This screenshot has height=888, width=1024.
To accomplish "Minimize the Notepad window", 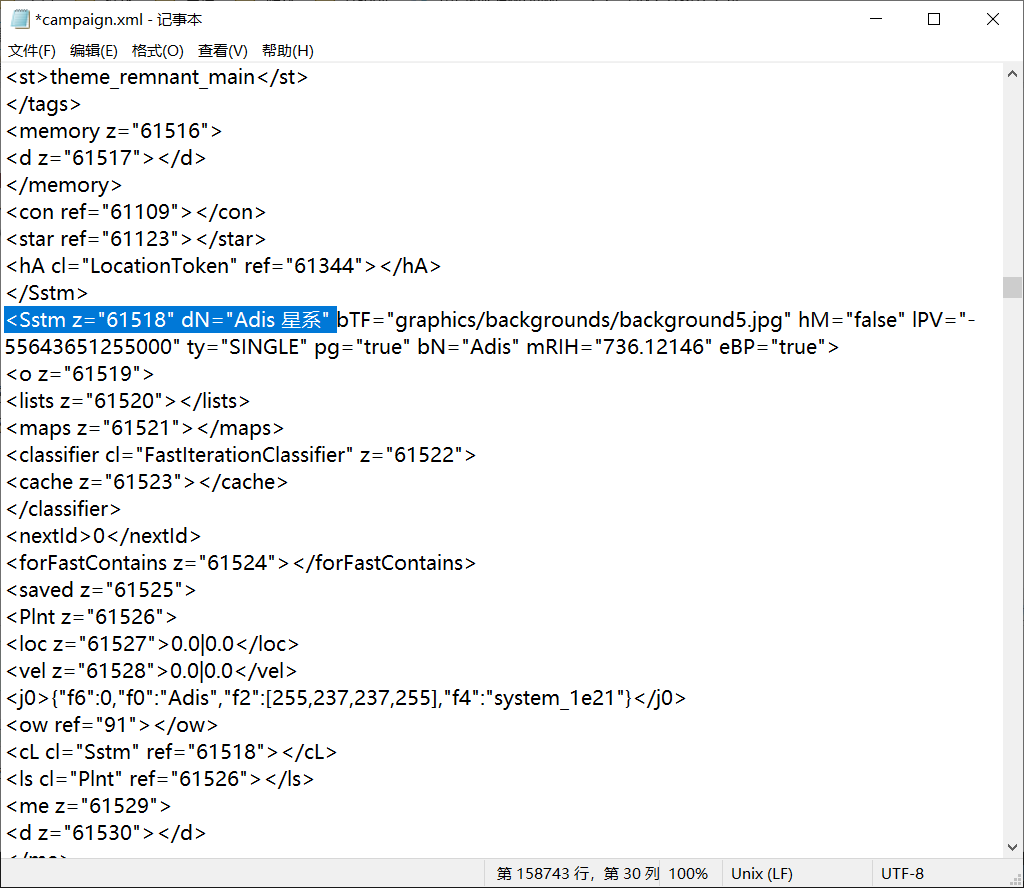I will [x=876, y=19].
